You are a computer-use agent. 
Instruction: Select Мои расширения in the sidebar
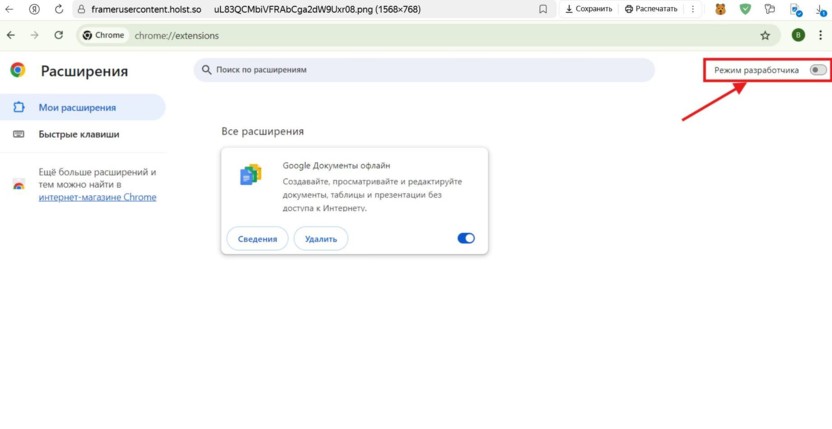82,107
